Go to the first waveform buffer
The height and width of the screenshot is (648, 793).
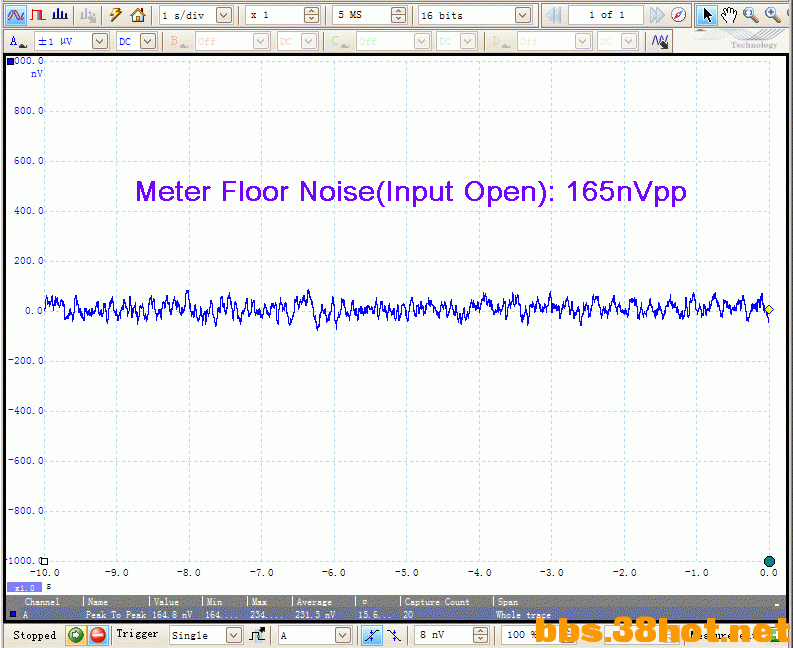click(554, 15)
